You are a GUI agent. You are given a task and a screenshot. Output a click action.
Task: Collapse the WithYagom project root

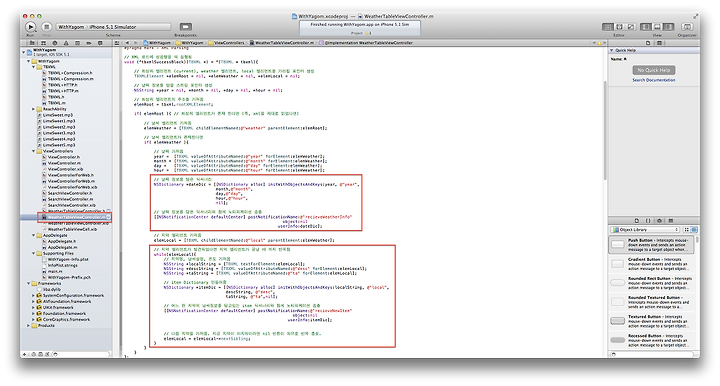click(23, 52)
